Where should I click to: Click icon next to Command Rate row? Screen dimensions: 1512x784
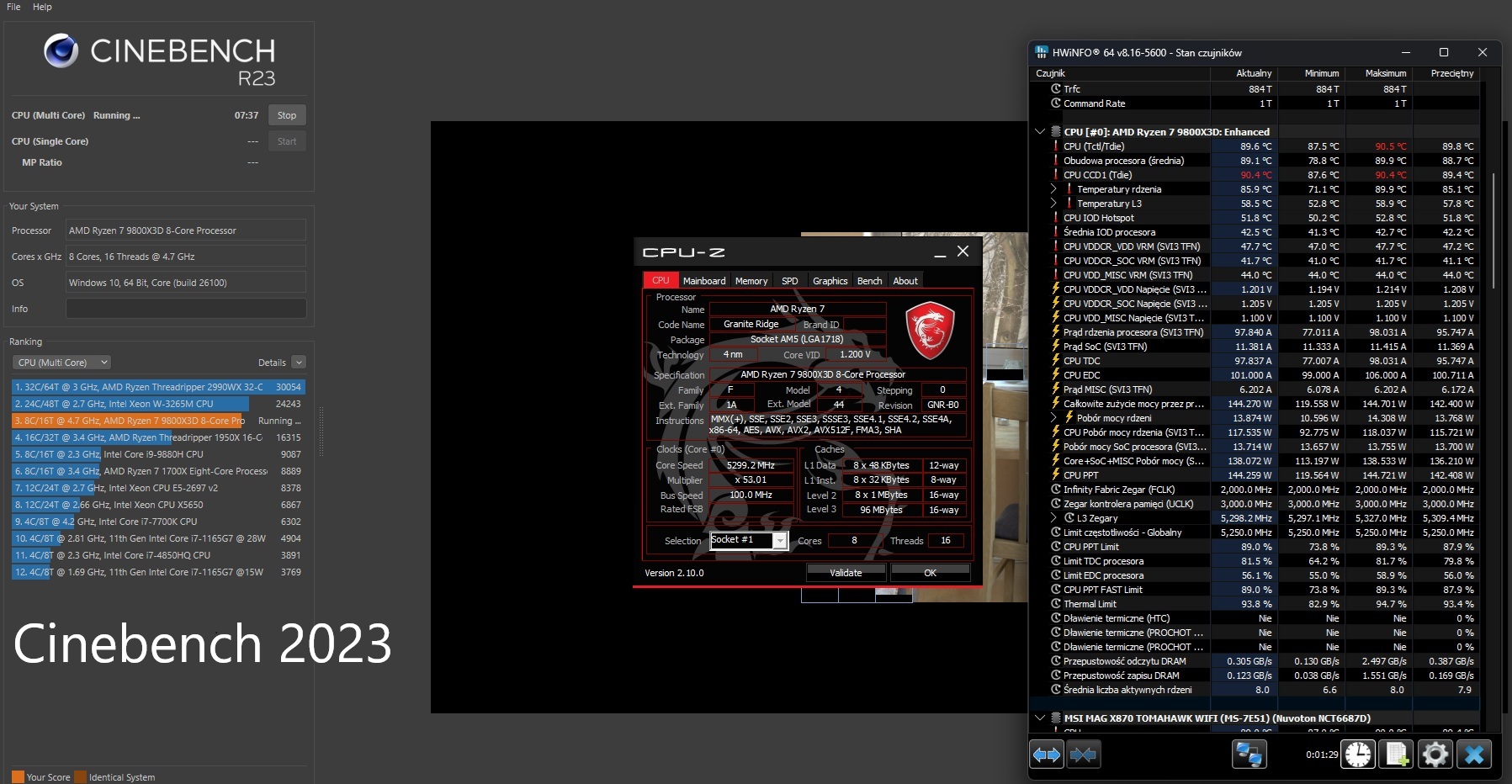click(x=1056, y=103)
